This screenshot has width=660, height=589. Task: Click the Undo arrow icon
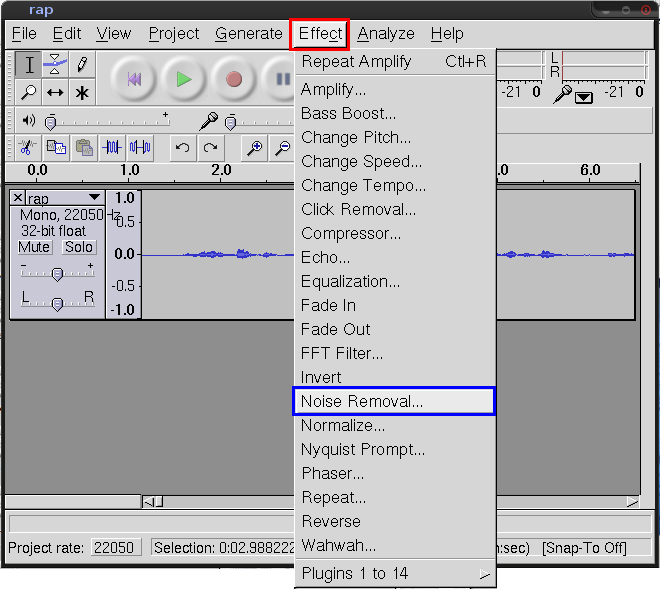(x=183, y=147)
